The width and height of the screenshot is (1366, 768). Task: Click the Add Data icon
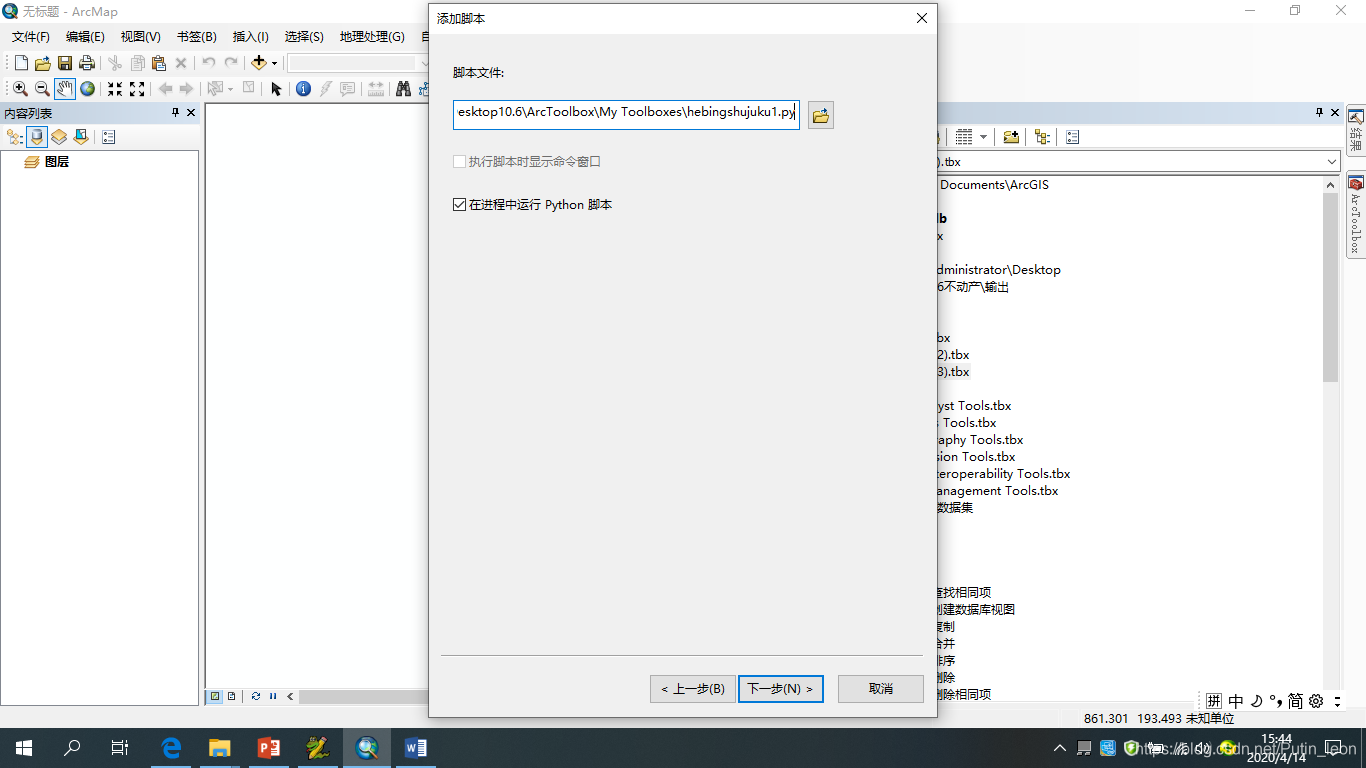(259, 63)
